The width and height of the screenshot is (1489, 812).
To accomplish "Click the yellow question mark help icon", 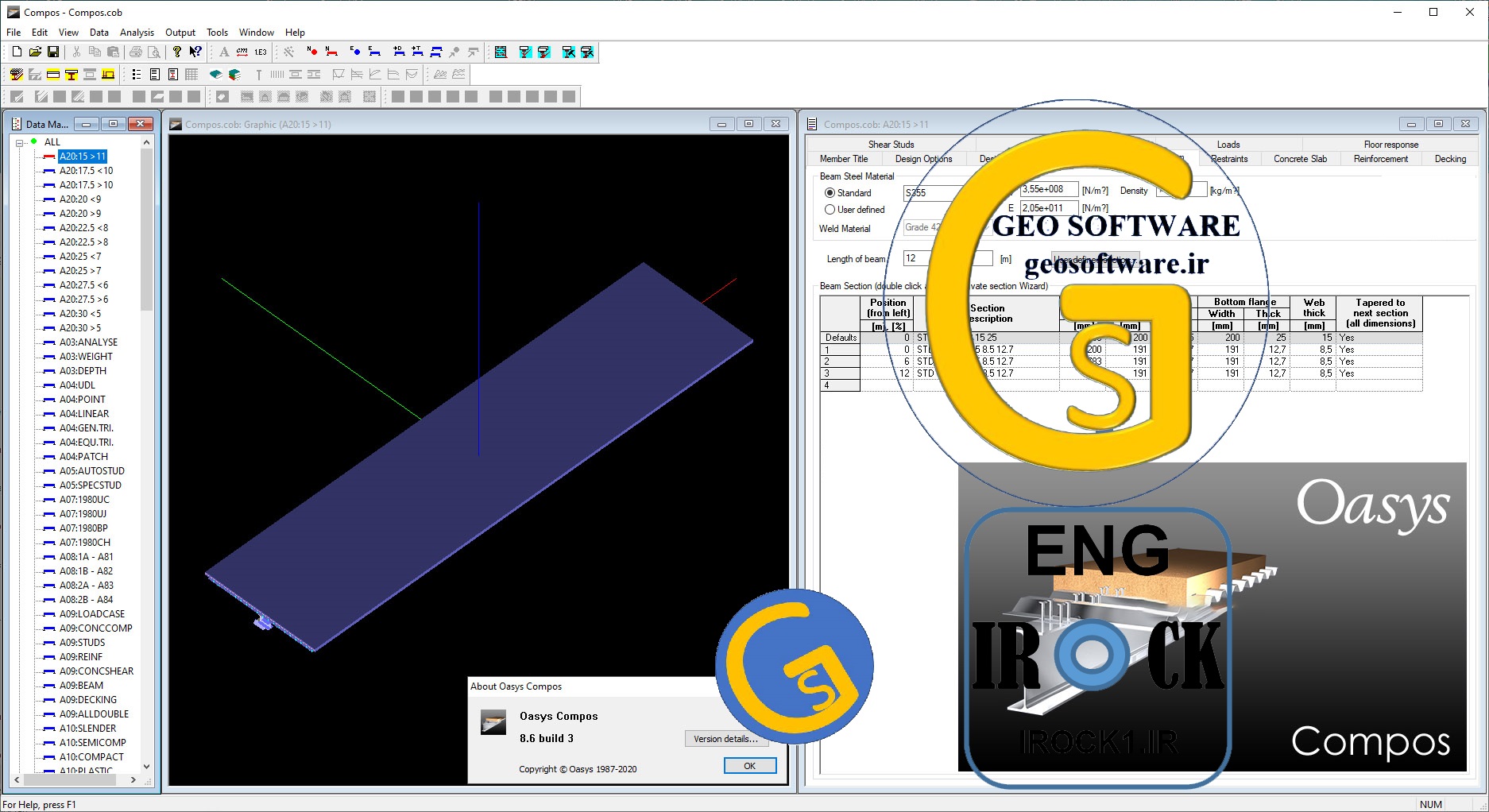I will (x=176, y=52).
